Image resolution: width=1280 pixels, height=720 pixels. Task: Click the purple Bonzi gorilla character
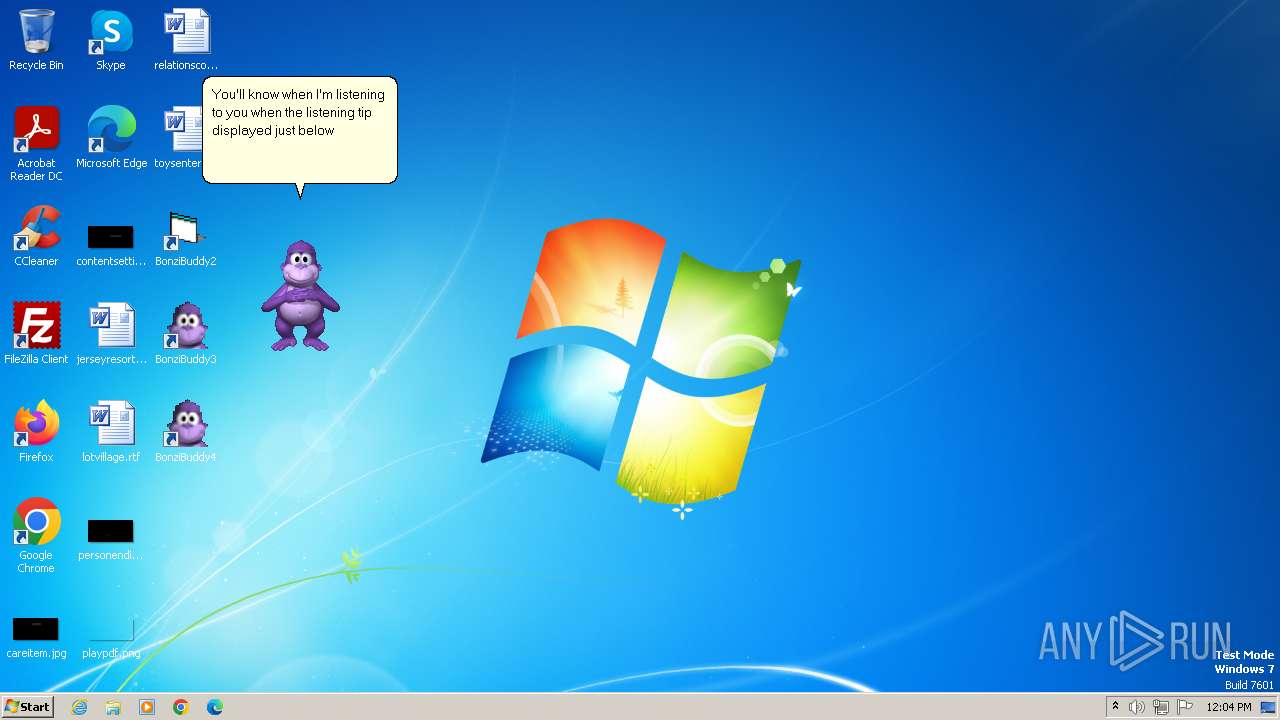[300, 296]
